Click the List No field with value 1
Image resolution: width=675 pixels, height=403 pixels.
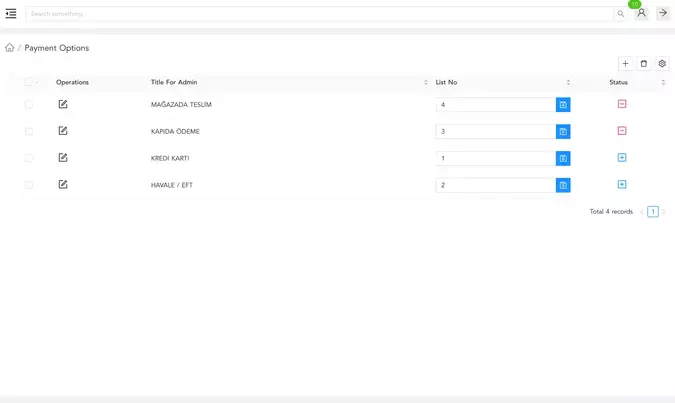(495, 158)
